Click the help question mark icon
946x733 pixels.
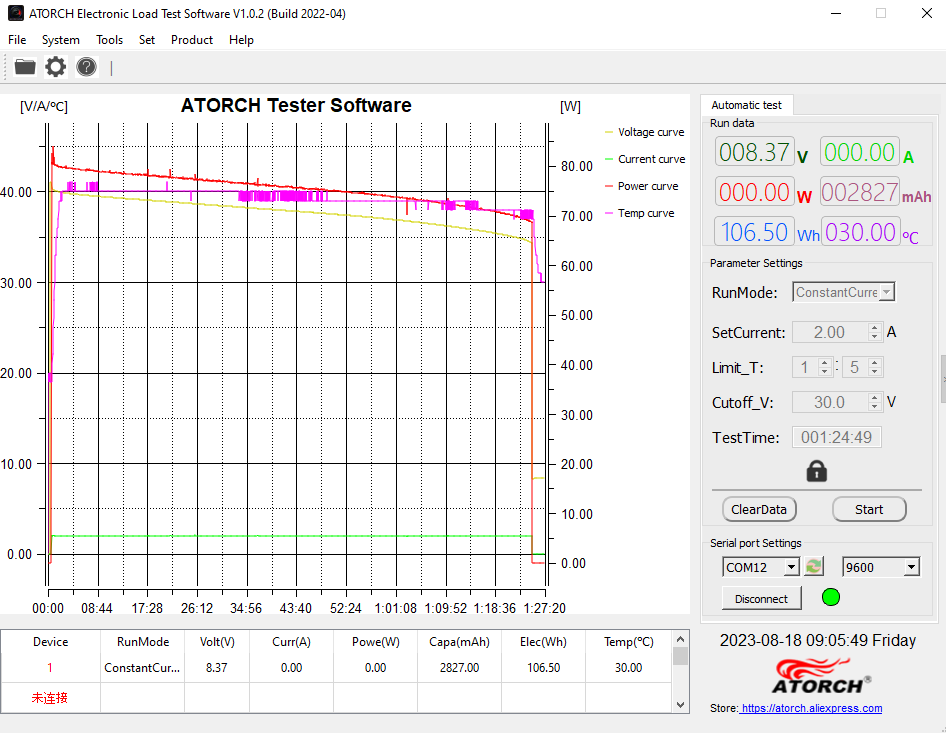(87, 67)
